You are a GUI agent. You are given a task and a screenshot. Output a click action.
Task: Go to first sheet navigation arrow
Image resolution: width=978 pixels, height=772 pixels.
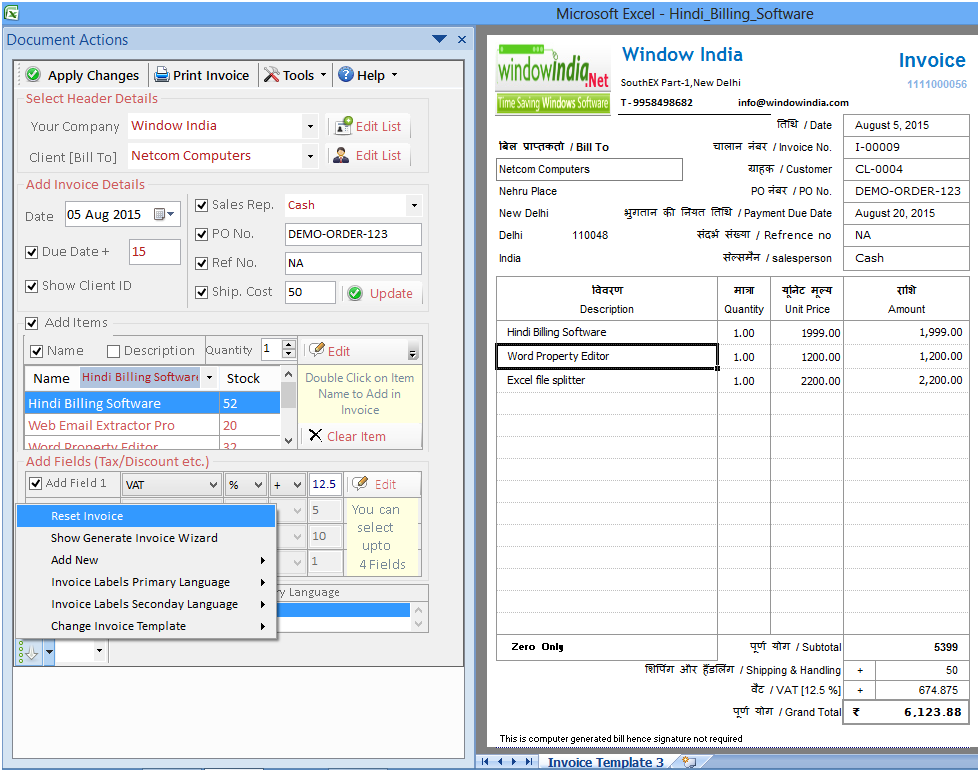[x=485, y=761]
